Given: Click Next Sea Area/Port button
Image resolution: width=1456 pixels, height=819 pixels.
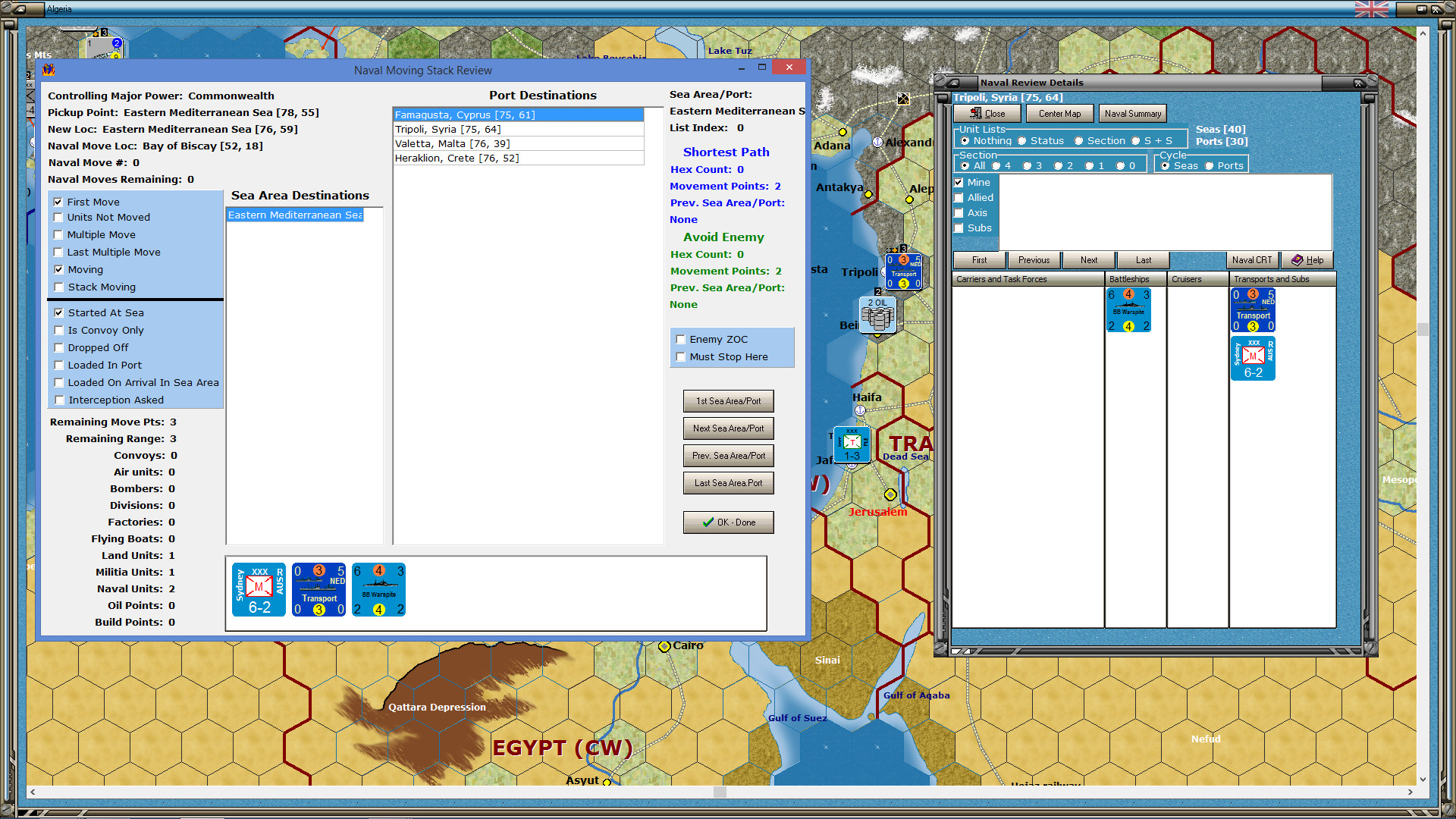Looking at the screenshot, I should 728,428.
